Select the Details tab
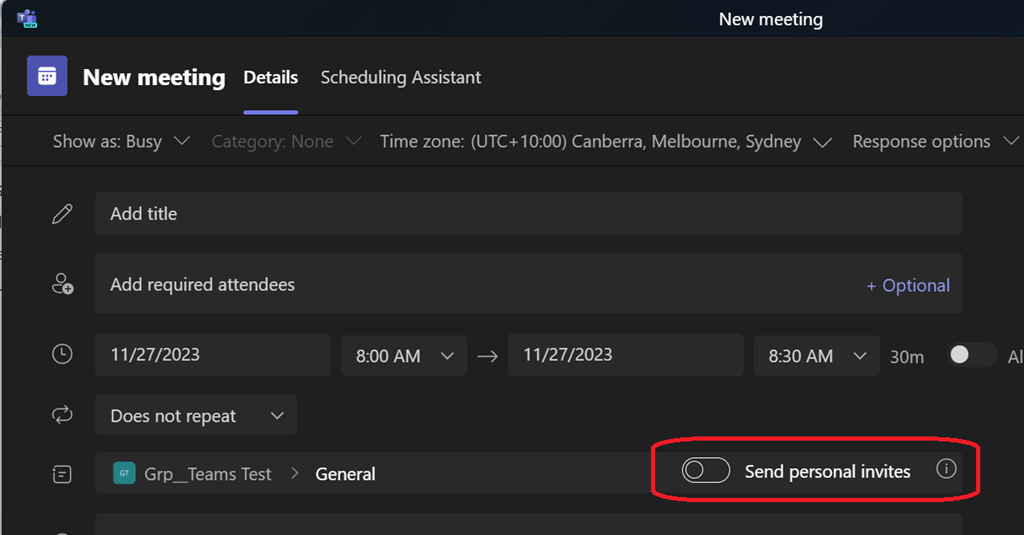 tap(270, 77)
